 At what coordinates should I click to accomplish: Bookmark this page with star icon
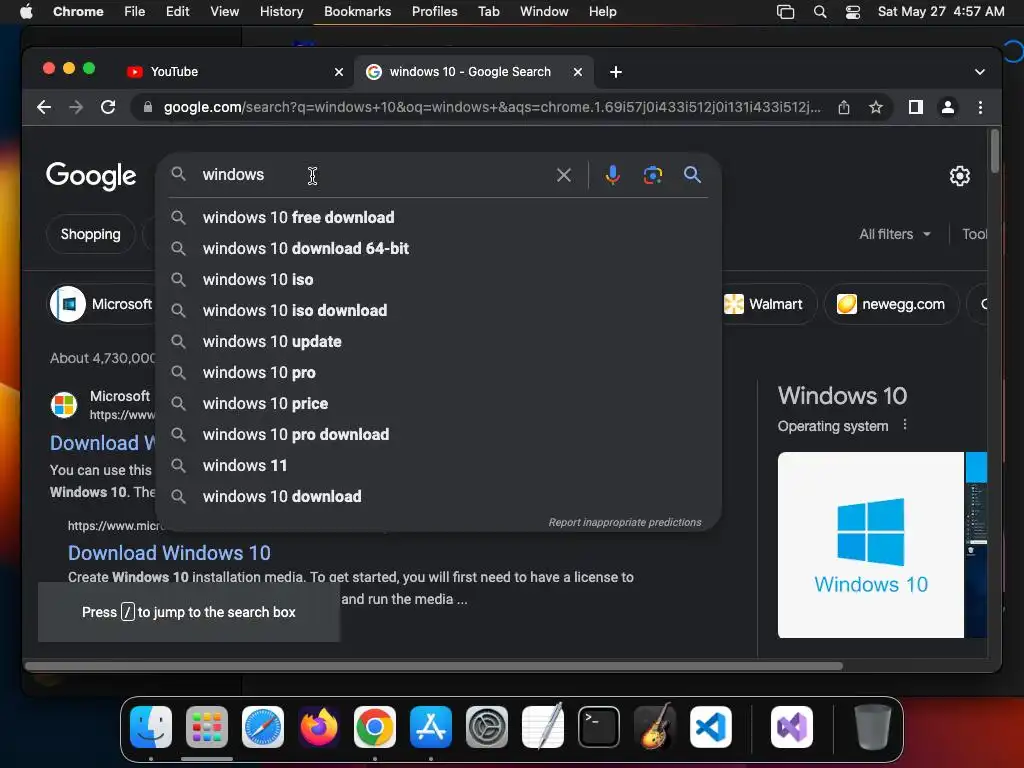[876, 107]
